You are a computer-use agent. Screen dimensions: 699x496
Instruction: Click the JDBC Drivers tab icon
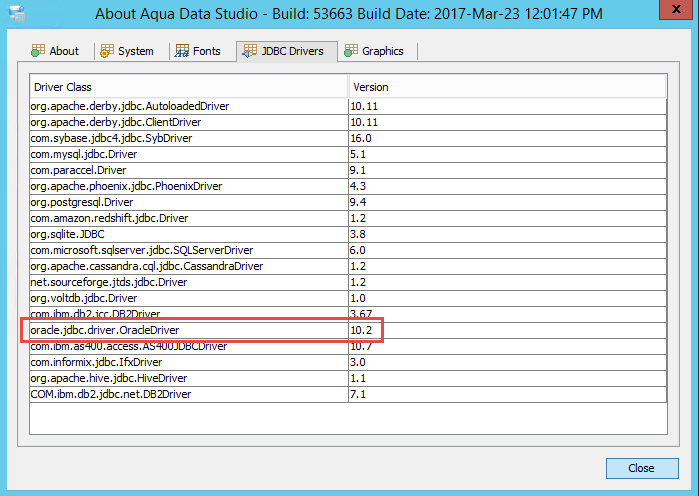[x=249, y=51]
